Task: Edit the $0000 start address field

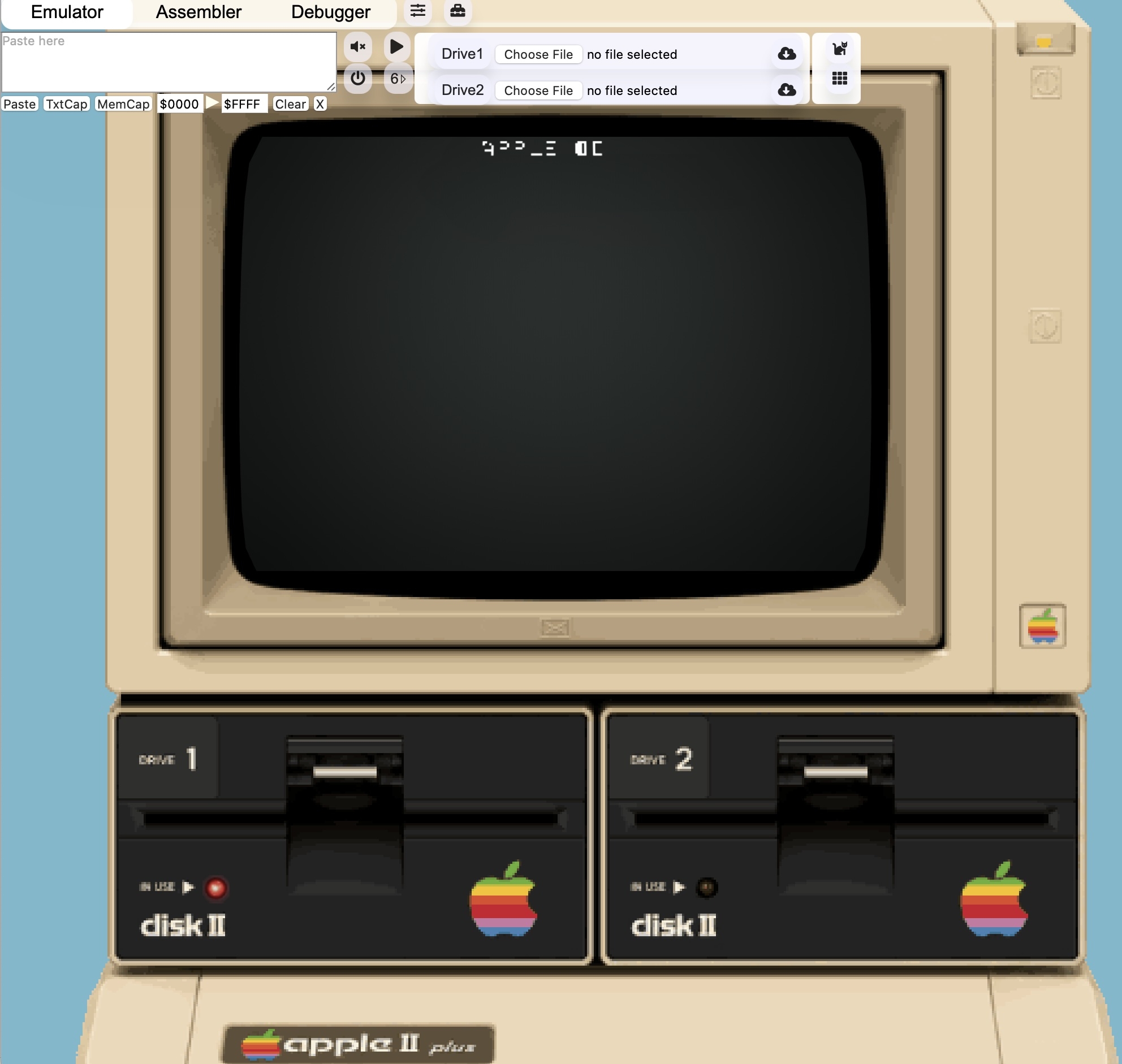Action: (180, 104)
